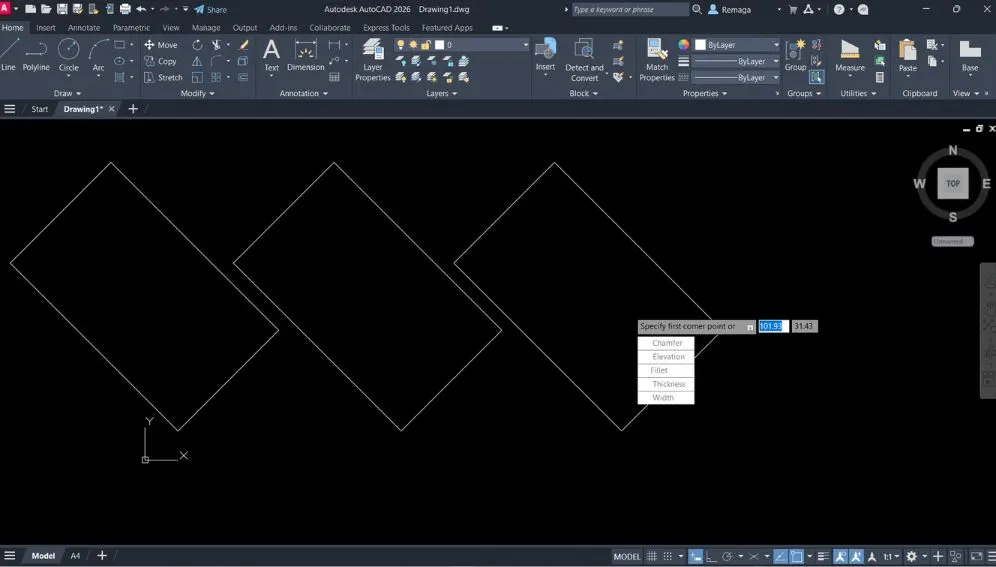The width and height of the screenshot is (996, 567).
Task: Expand the Modify panel dropdown
Action: coord(198,93)
